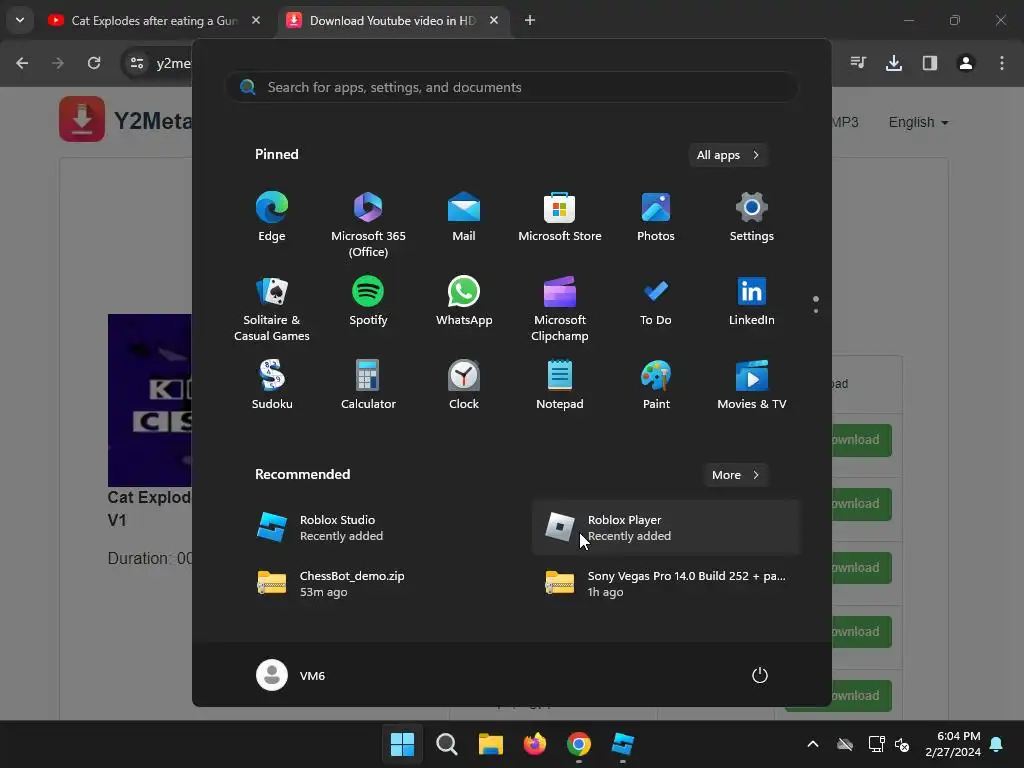Image resolution: width=1024 pixels, height=768 pixels.
Task: Click the Y2Meta logo on the page
Action: pyautogui.click(x=82, y=119)
